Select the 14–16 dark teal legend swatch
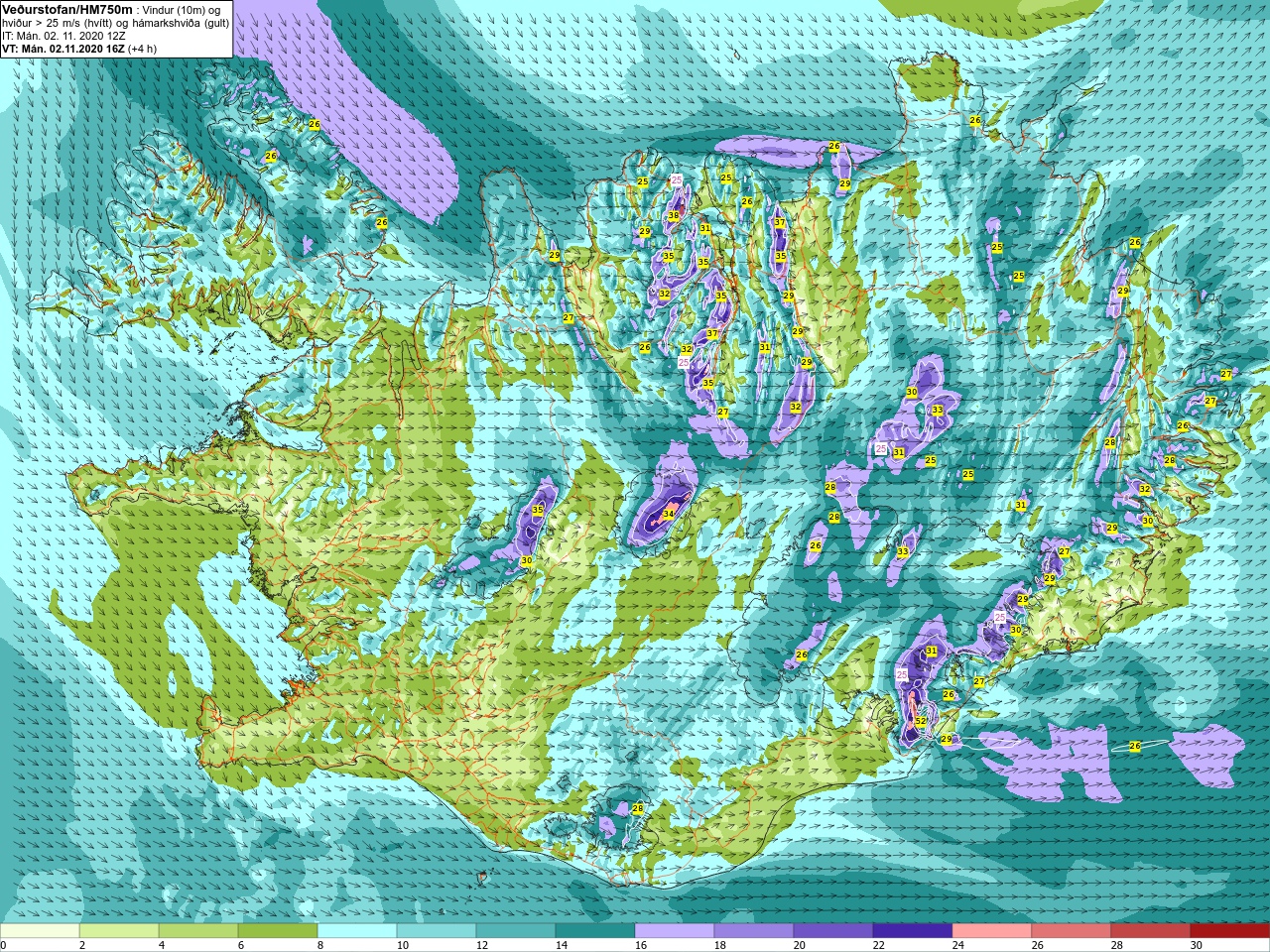This screenshot has height=952, width=1270. [x=595, y=931]
